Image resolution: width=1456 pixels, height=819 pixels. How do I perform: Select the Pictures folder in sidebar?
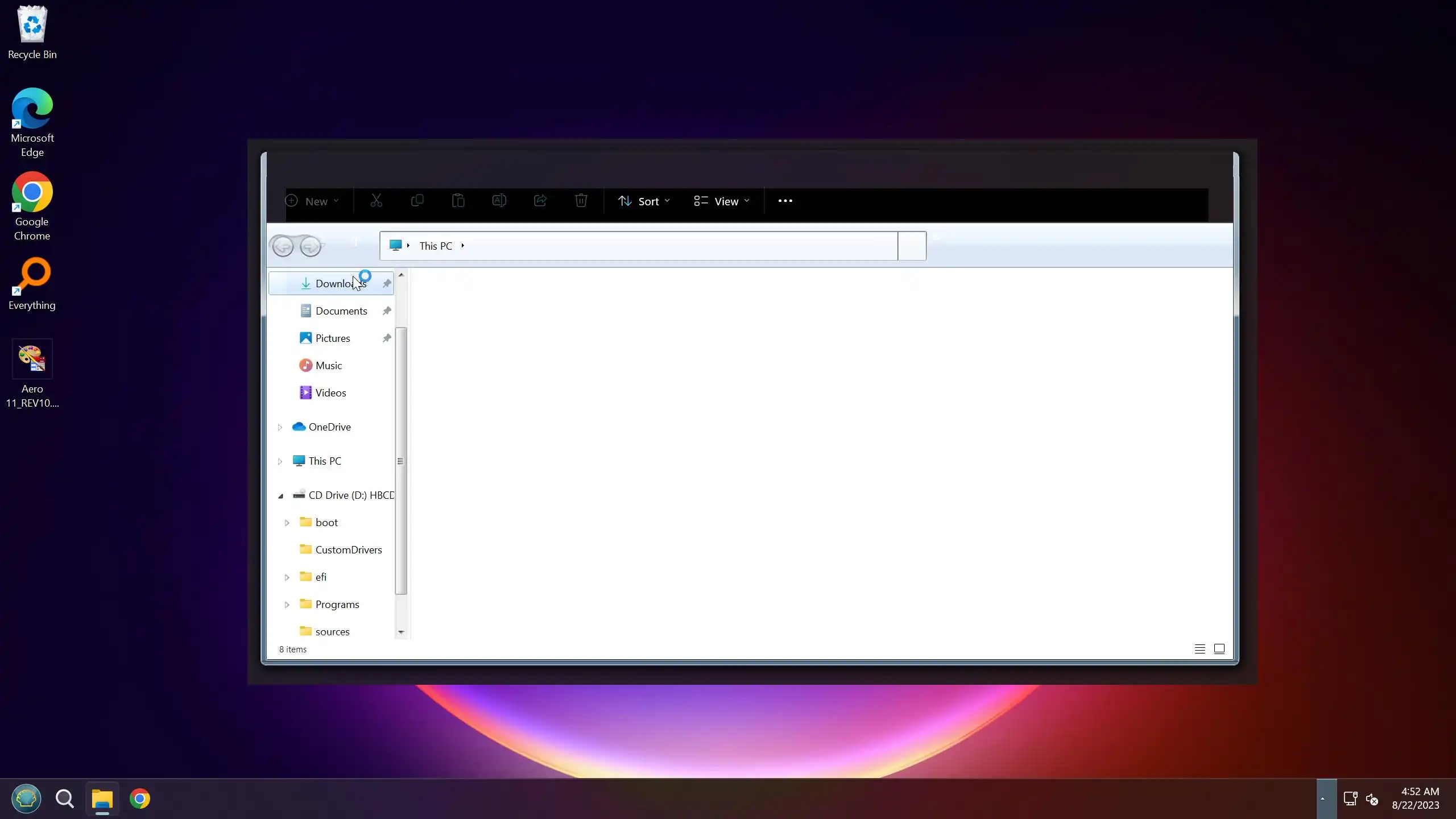332,338
